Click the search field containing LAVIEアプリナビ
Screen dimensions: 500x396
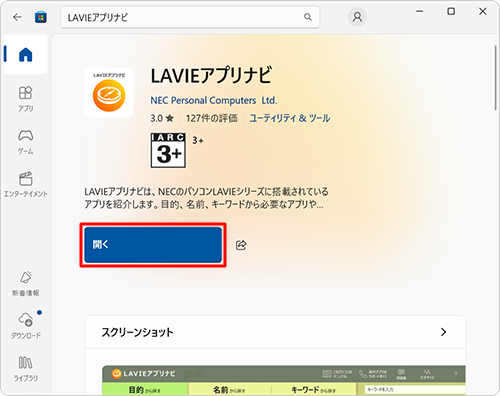pos(190,17)
